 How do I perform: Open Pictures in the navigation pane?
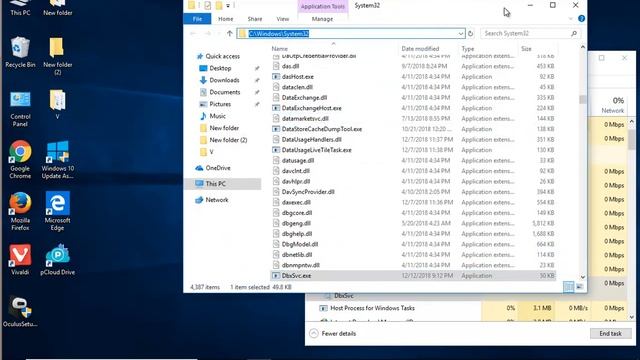click(220, 104)
